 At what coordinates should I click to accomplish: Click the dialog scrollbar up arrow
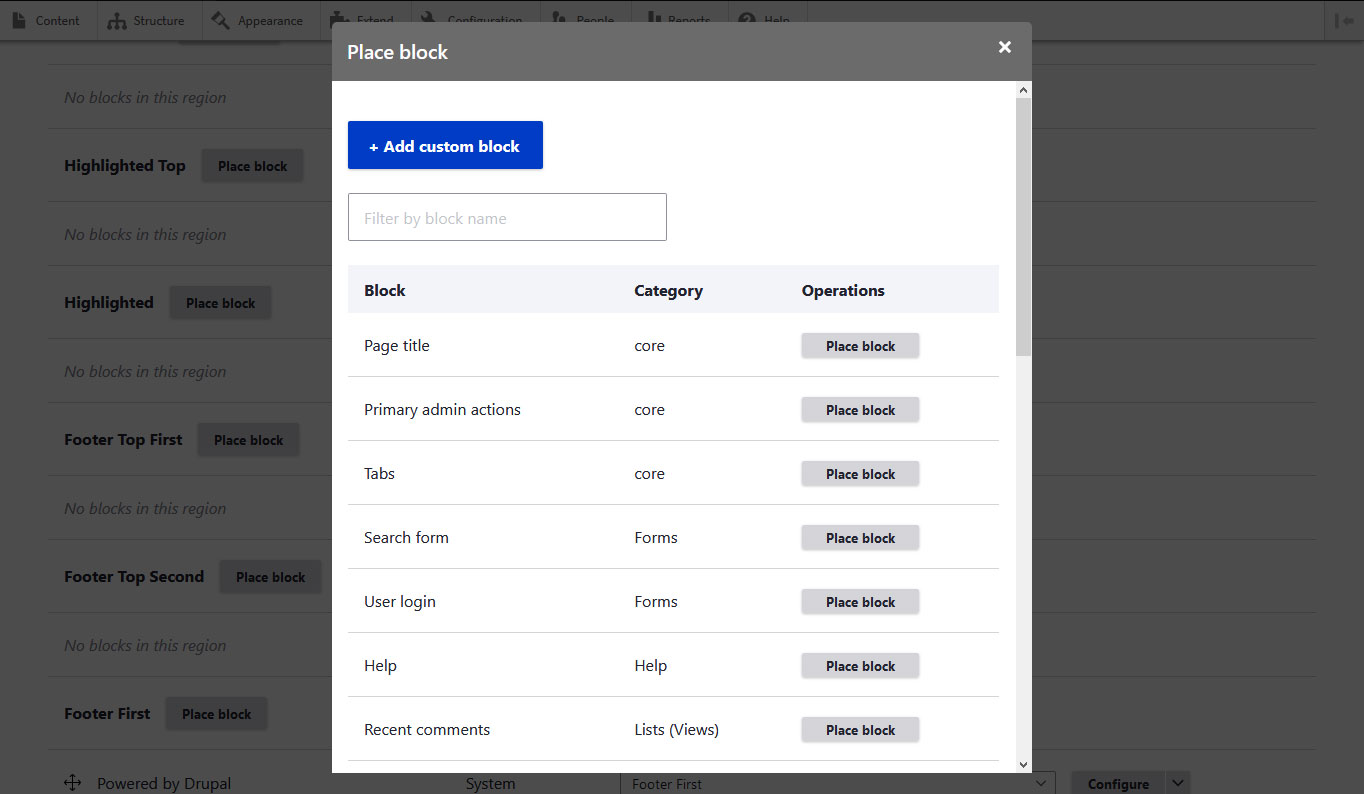coord(1023,90)
